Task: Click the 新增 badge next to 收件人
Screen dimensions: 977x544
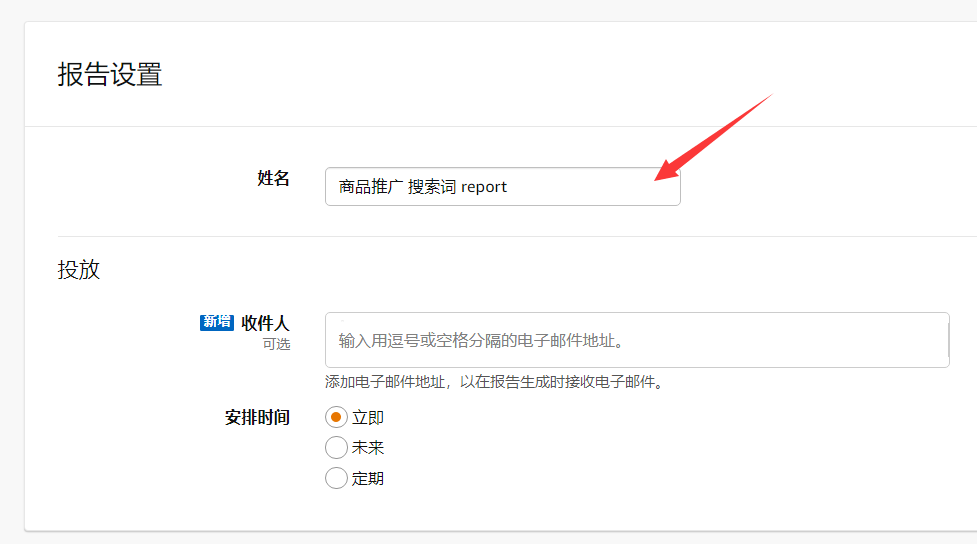Action: [x=217, y=322]
